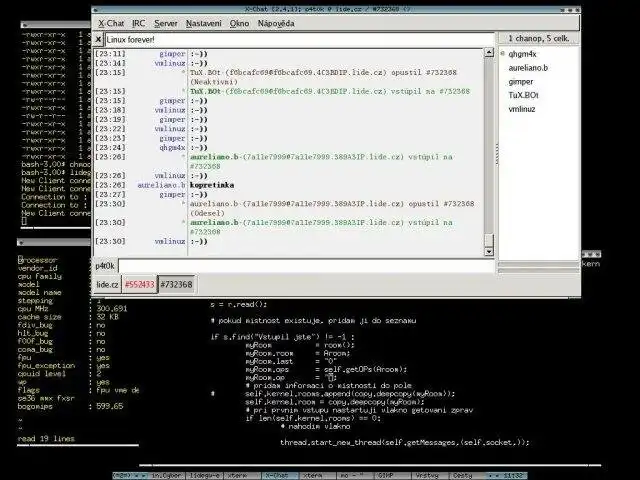Click the chat scrollbar down arrow
This screenshot has height=480, width=640.
tap(489, 251)
